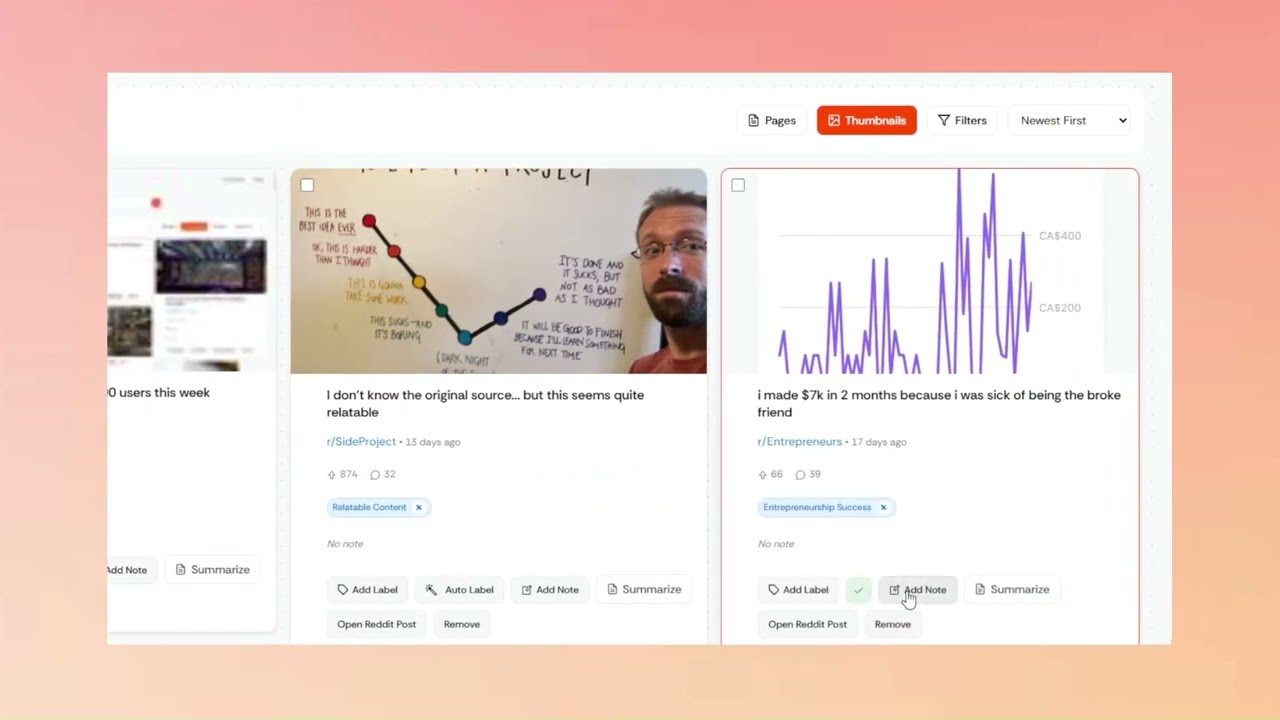Screen dimensions: 1280x720
Task: Remove the SideProject post card
Action: coord(462,624)
